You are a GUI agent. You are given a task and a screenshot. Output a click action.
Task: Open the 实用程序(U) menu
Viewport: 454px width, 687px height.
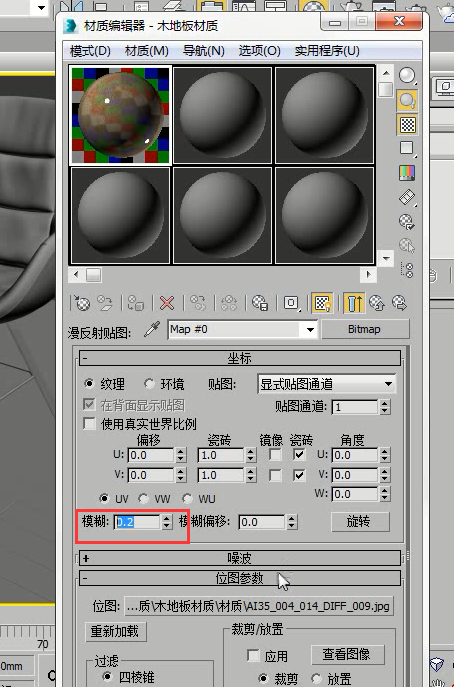point(327,51)
